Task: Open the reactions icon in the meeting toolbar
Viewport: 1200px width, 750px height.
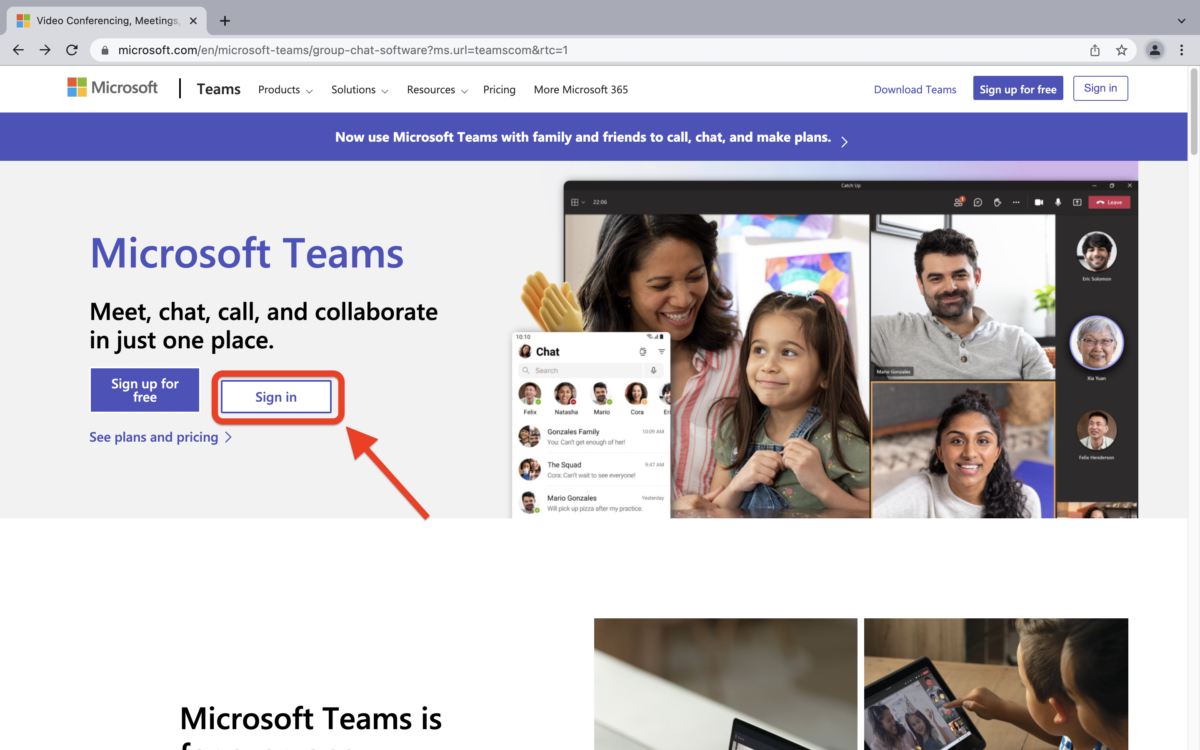Action: [996, 202]
